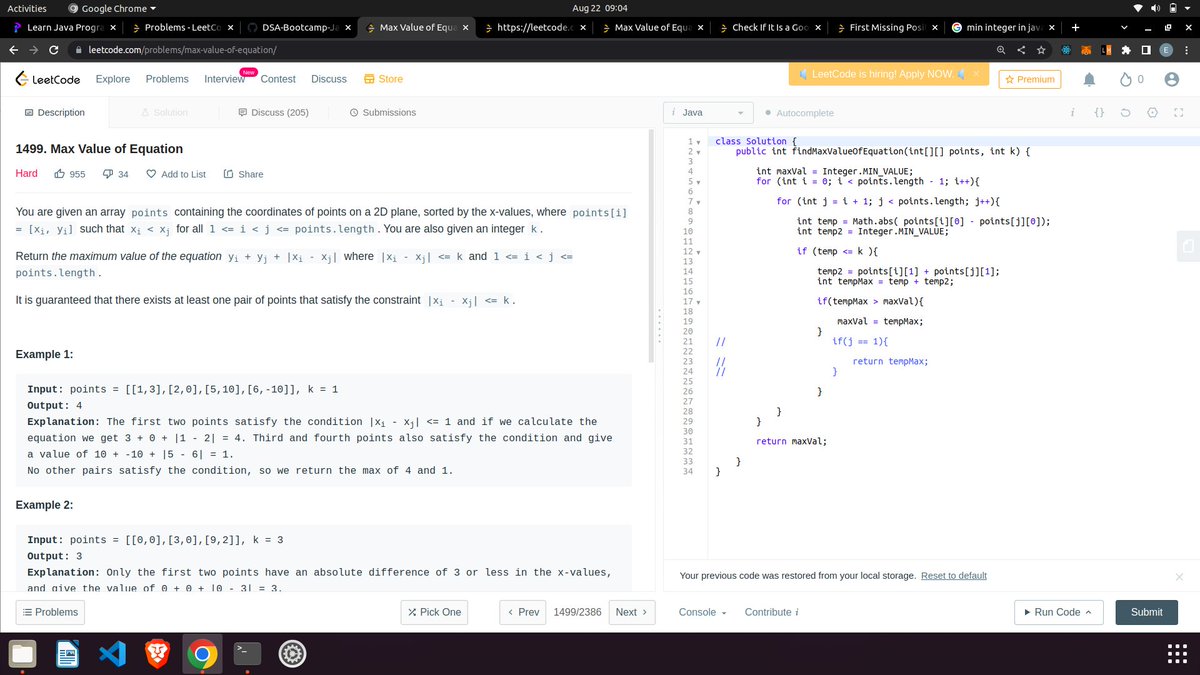
Task: Open the Run Code dropdown arrow
Action: [1087, 611]
